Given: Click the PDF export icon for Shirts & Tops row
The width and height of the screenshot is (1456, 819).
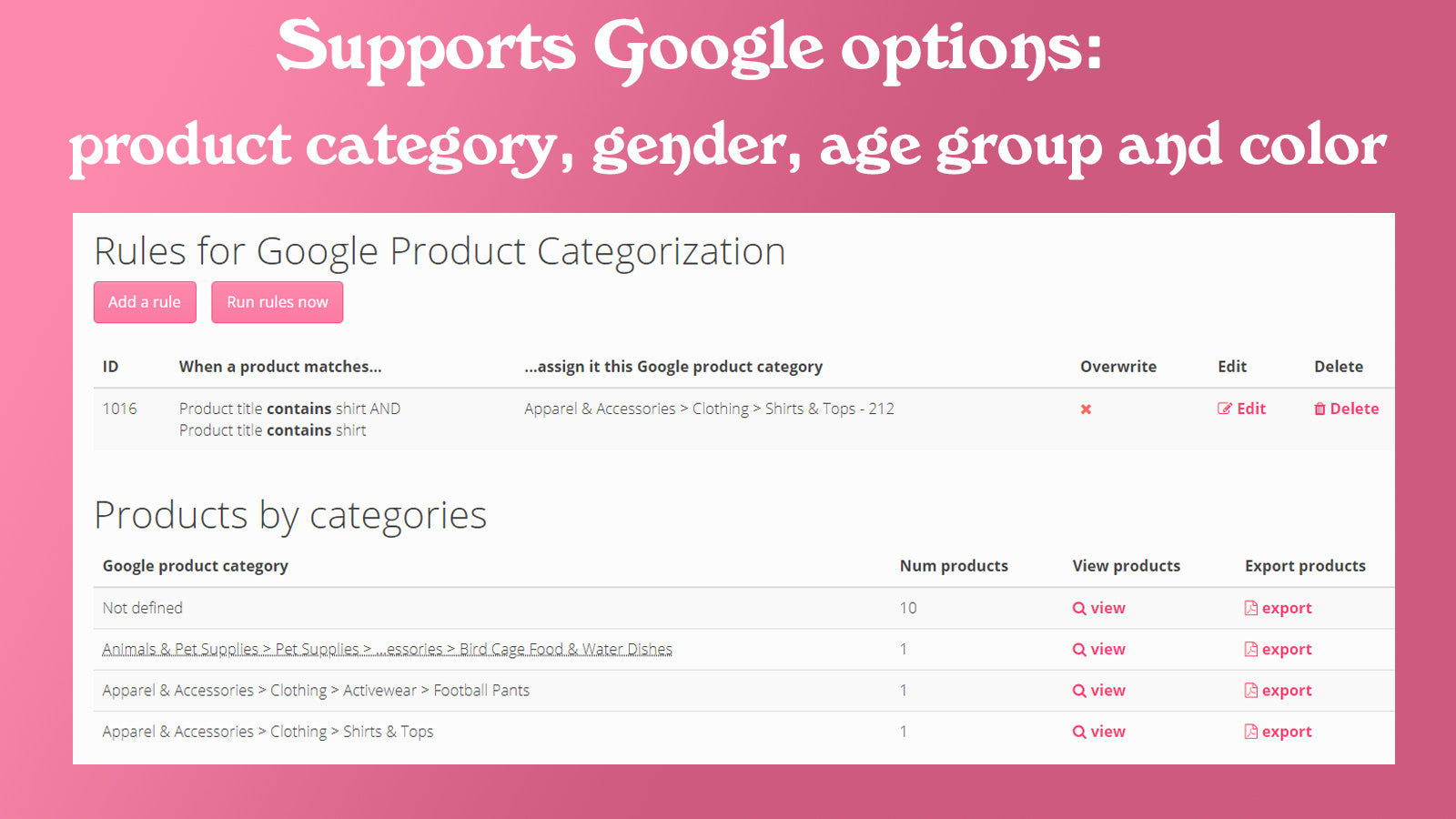Looking at the screenshot, I should coord(1251,731).
